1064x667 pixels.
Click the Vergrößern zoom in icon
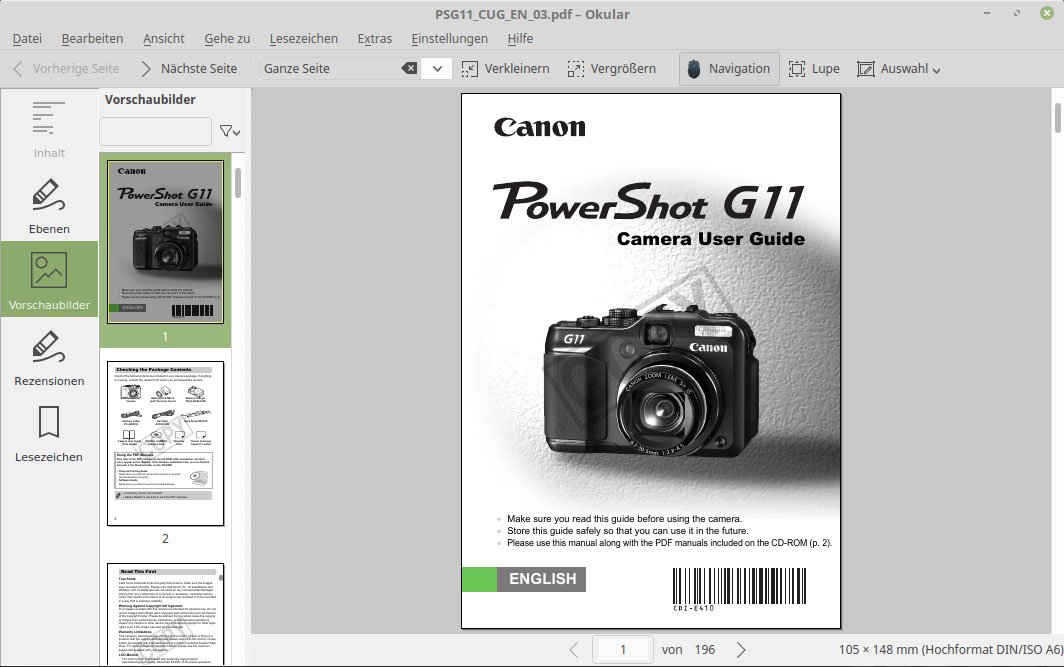tap(575, 69)
